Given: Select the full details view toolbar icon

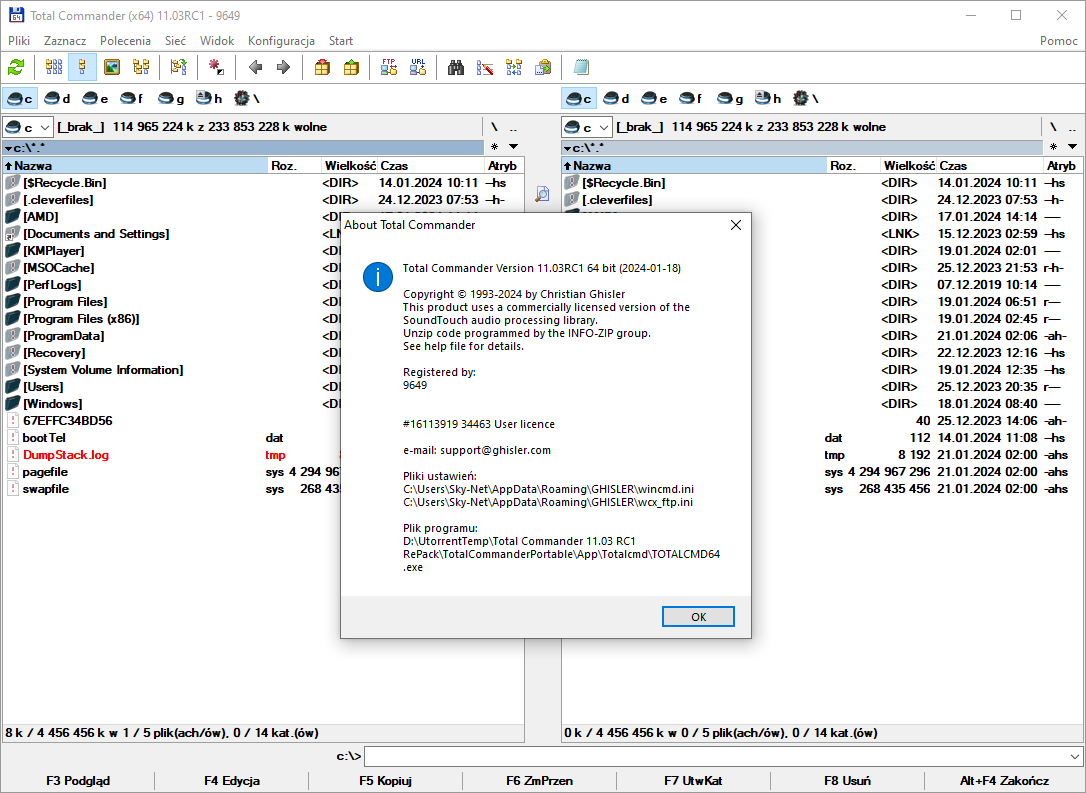Looking at the screenshot, I should click(82, 67).
